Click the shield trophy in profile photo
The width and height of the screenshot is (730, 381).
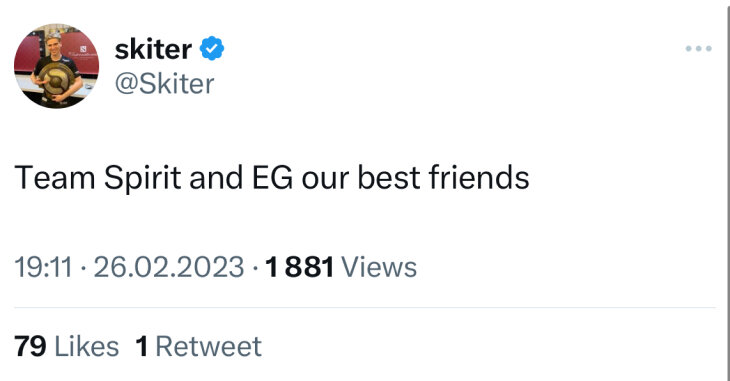pos(56,80)
